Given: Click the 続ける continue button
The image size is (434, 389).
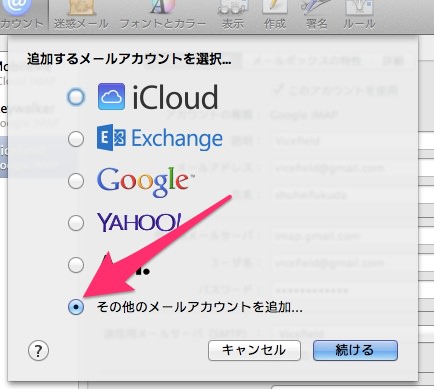Looking at the screenshot, I should pyautogui.click(x=355, y=350).
